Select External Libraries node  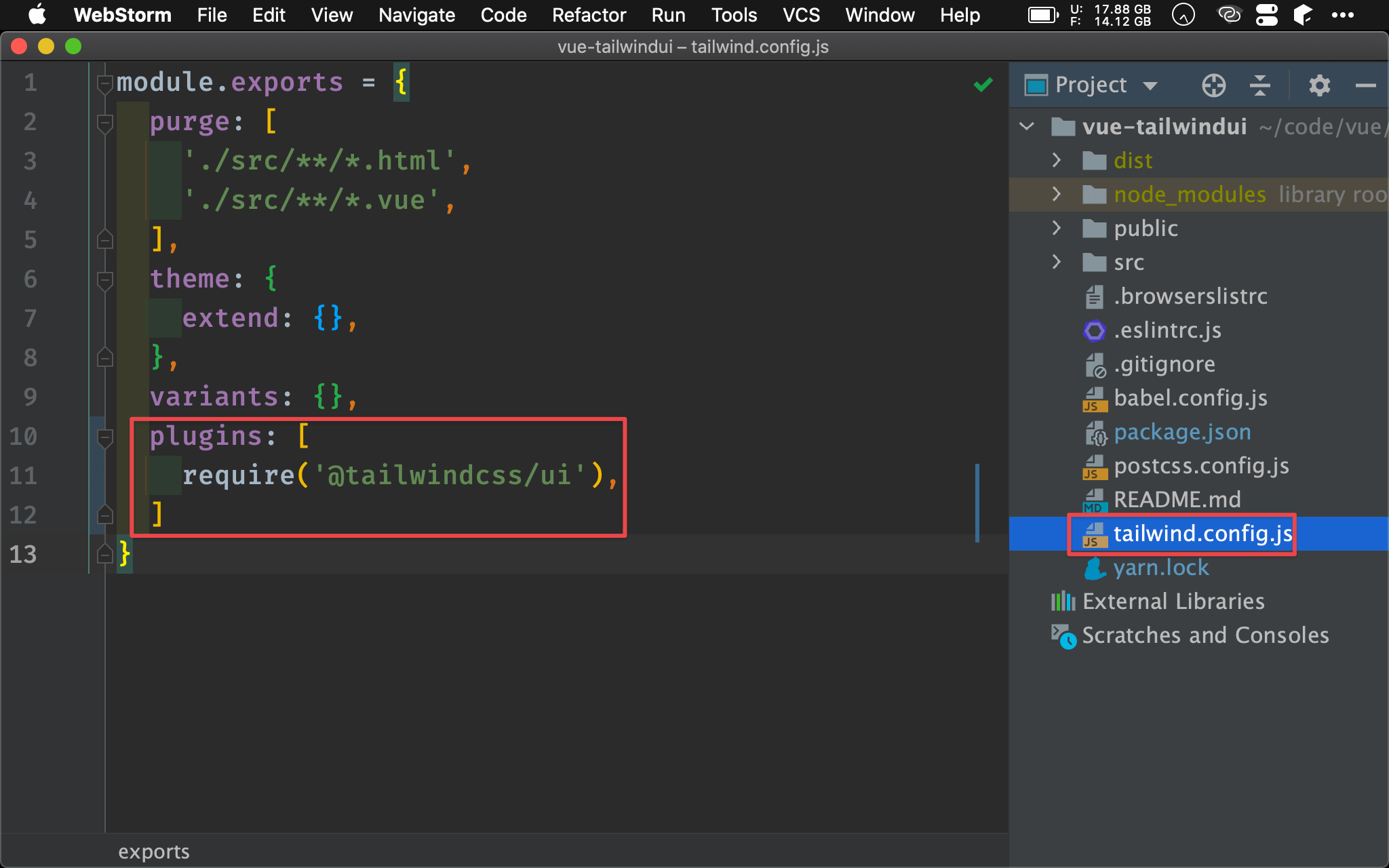[1173, 601]
